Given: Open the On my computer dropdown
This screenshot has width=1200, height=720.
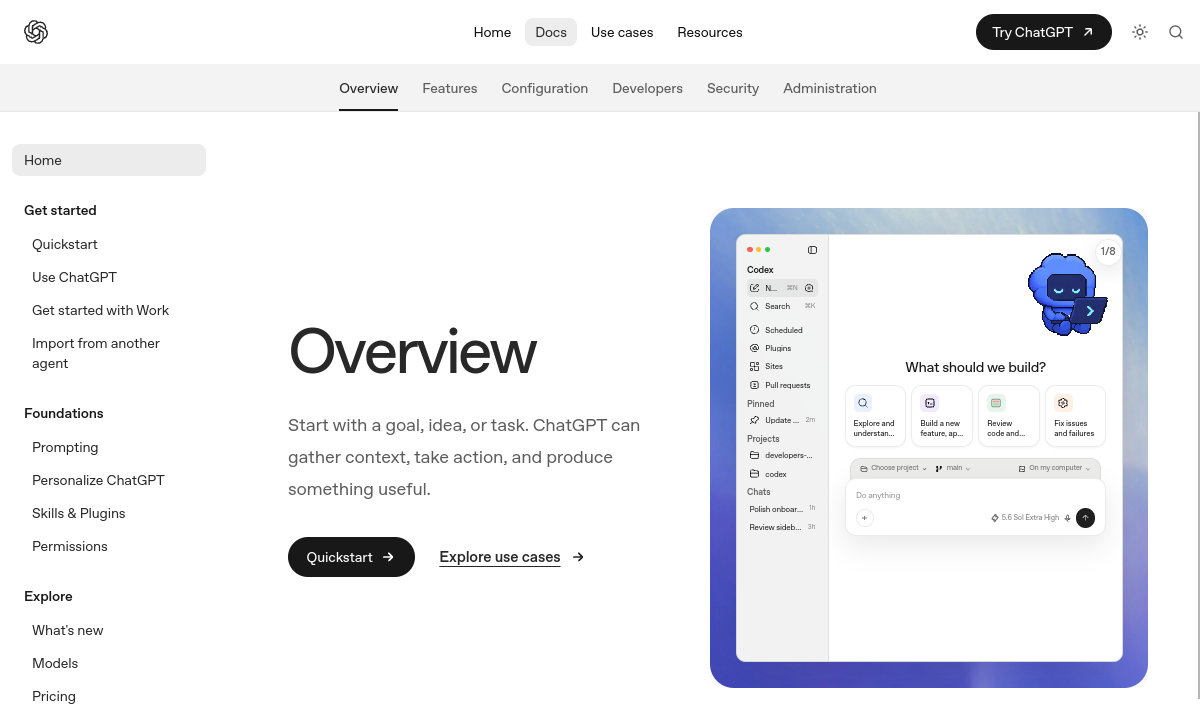Looking at the screenshot, I should point(1054,468).
